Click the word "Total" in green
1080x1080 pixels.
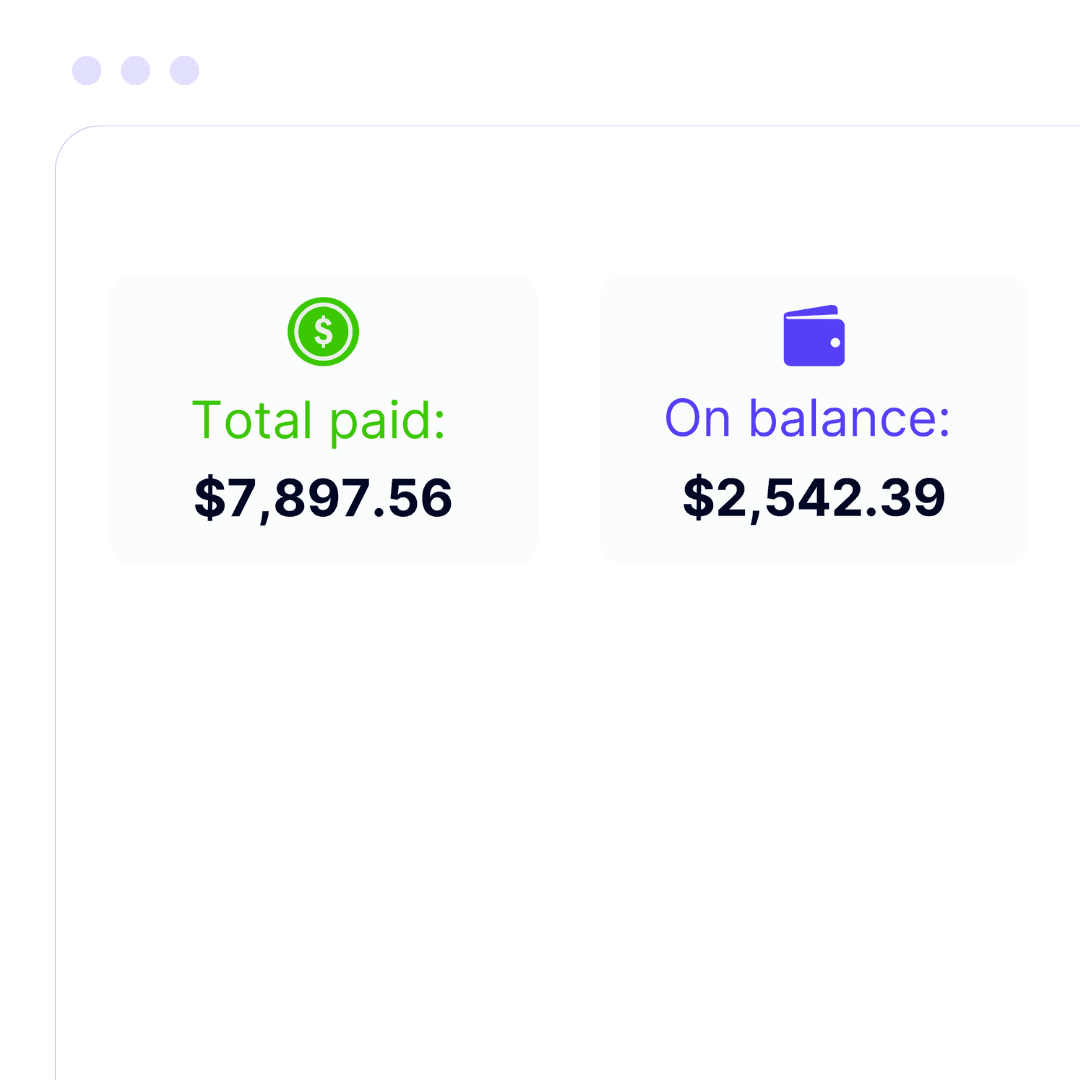pos(252,419)
